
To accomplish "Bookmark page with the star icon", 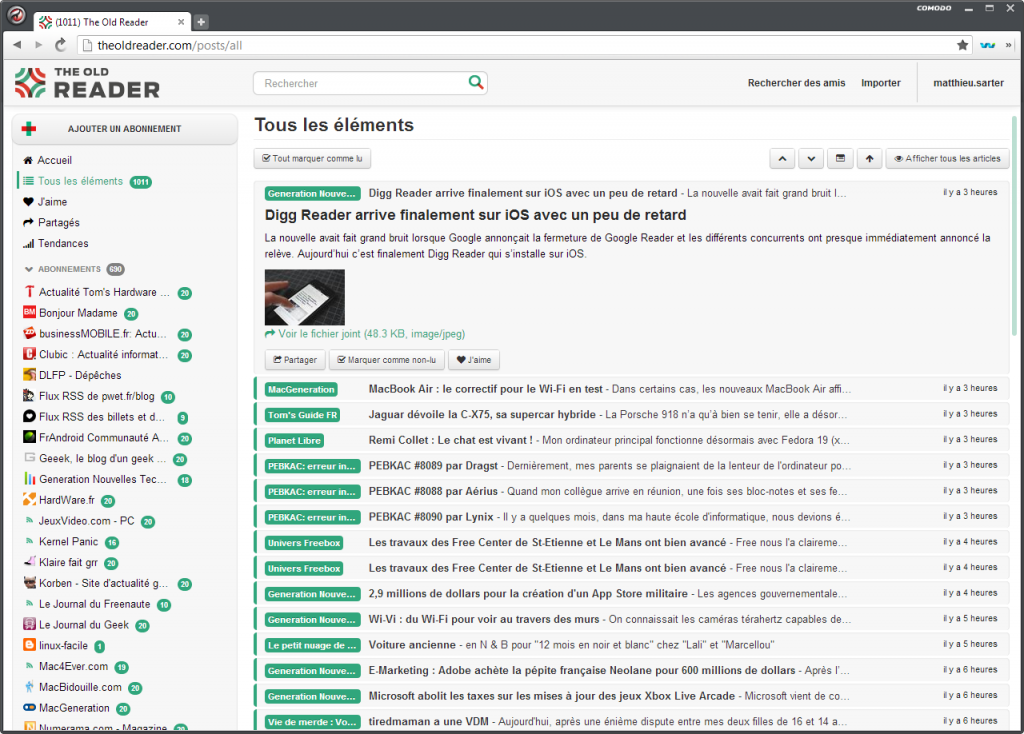I will (x=963, y=45).
